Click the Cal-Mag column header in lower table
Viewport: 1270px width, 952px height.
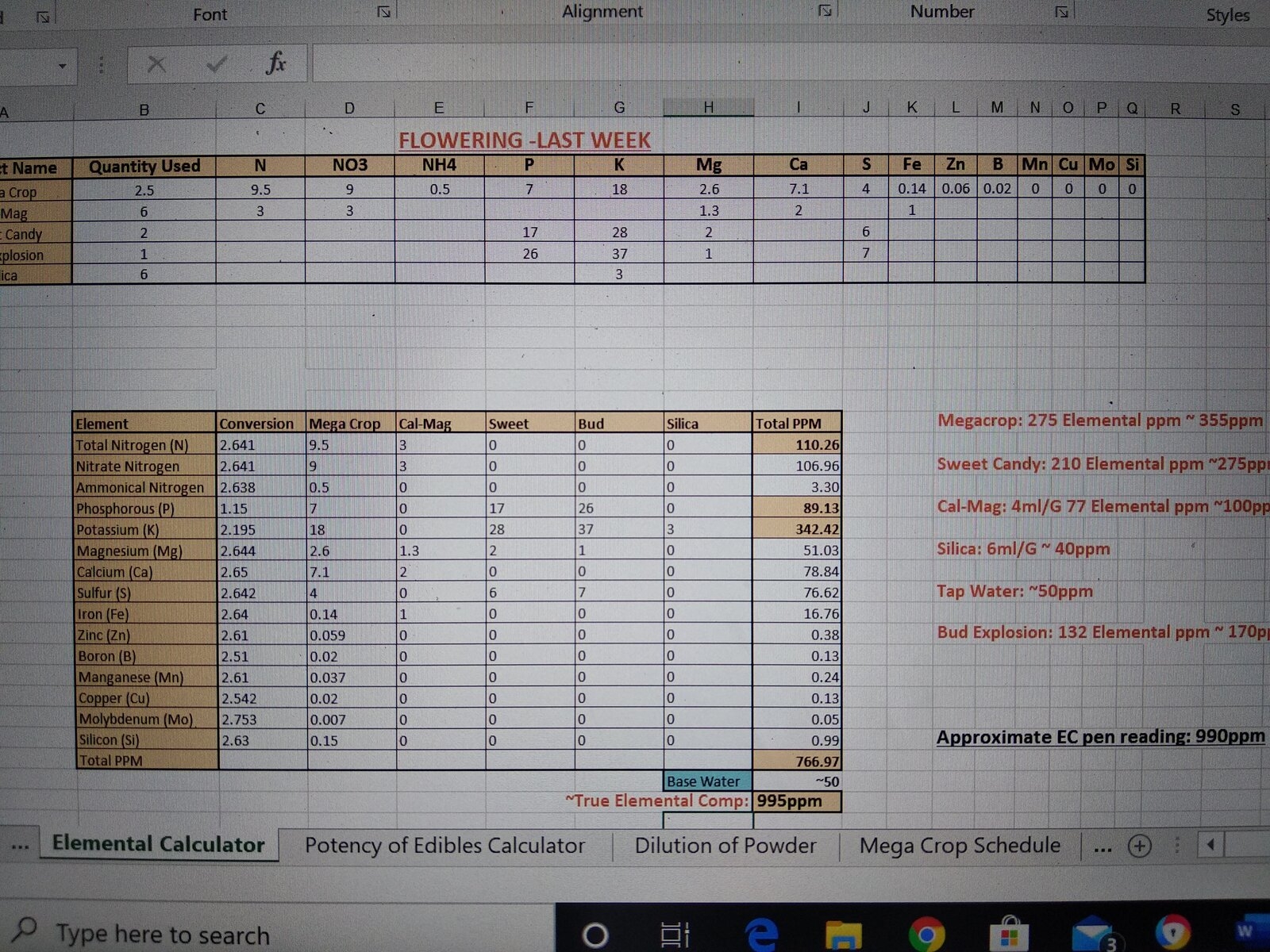coord(441,424)
